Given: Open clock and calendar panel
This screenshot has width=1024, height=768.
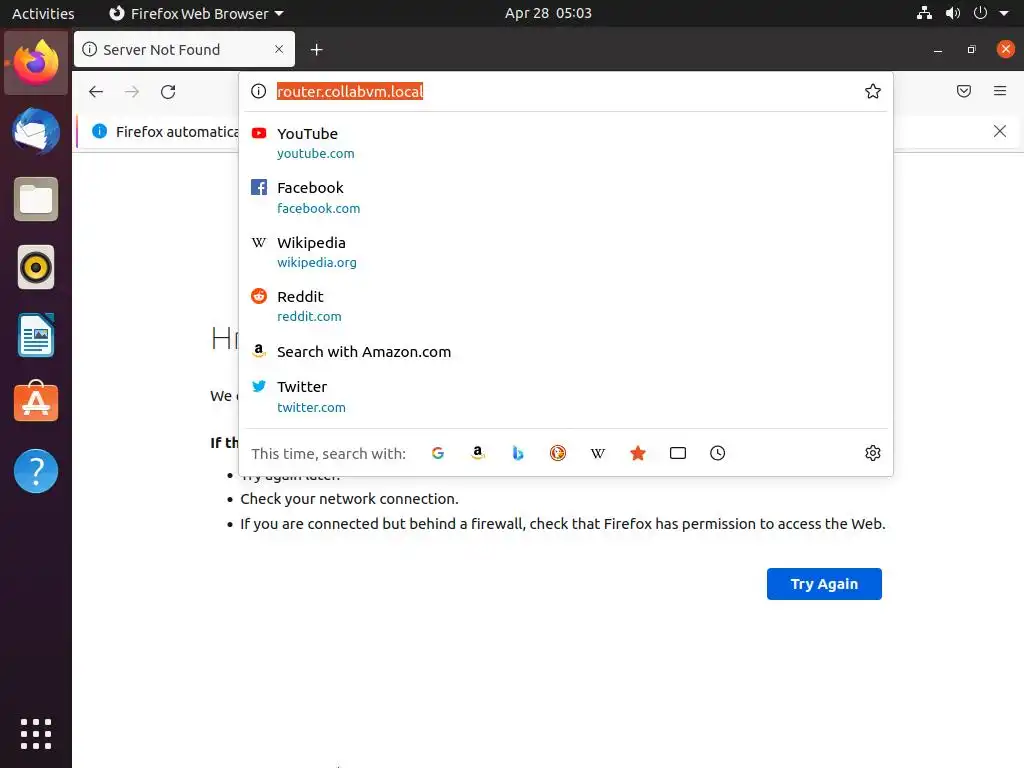Looking at the screenshot, I should (548, 13).
